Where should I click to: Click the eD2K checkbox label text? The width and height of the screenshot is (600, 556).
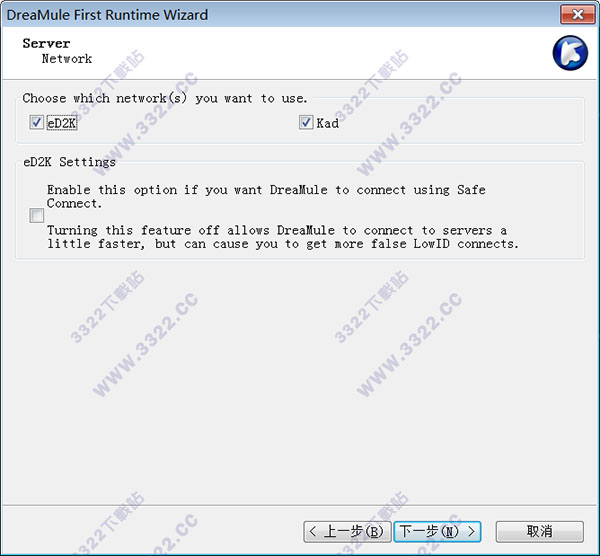(x=62, y=123)
